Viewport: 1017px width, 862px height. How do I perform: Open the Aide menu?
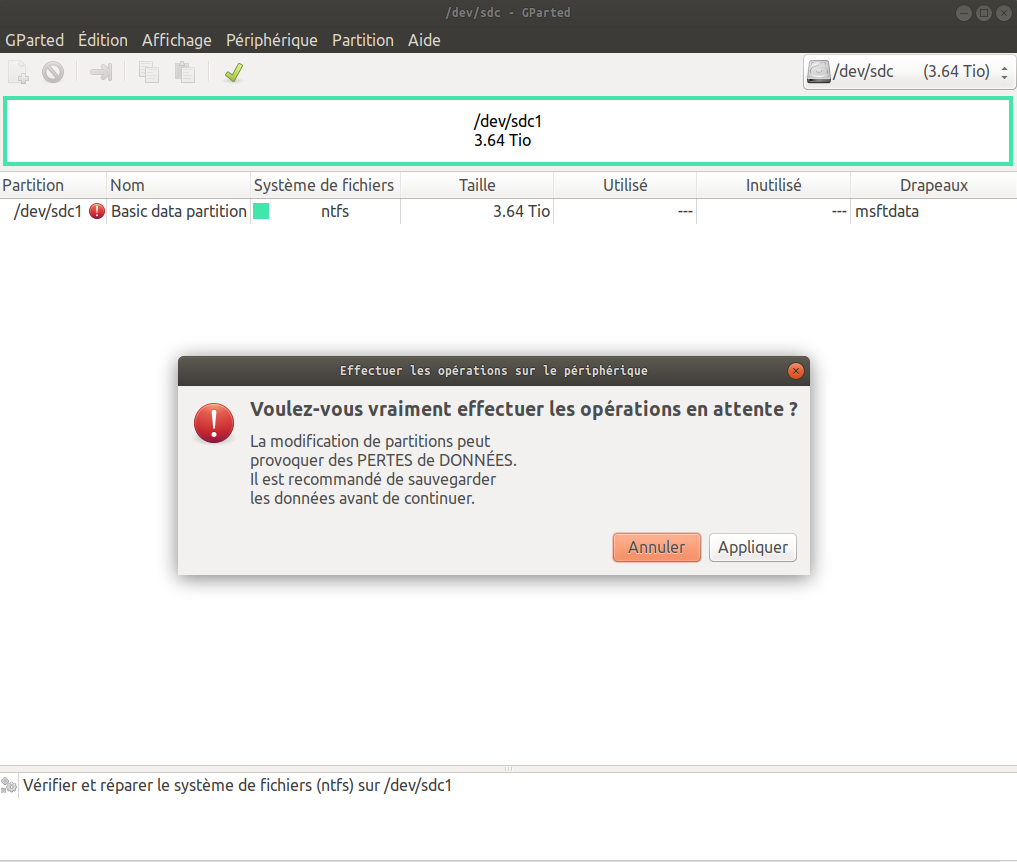coord(424,40)
